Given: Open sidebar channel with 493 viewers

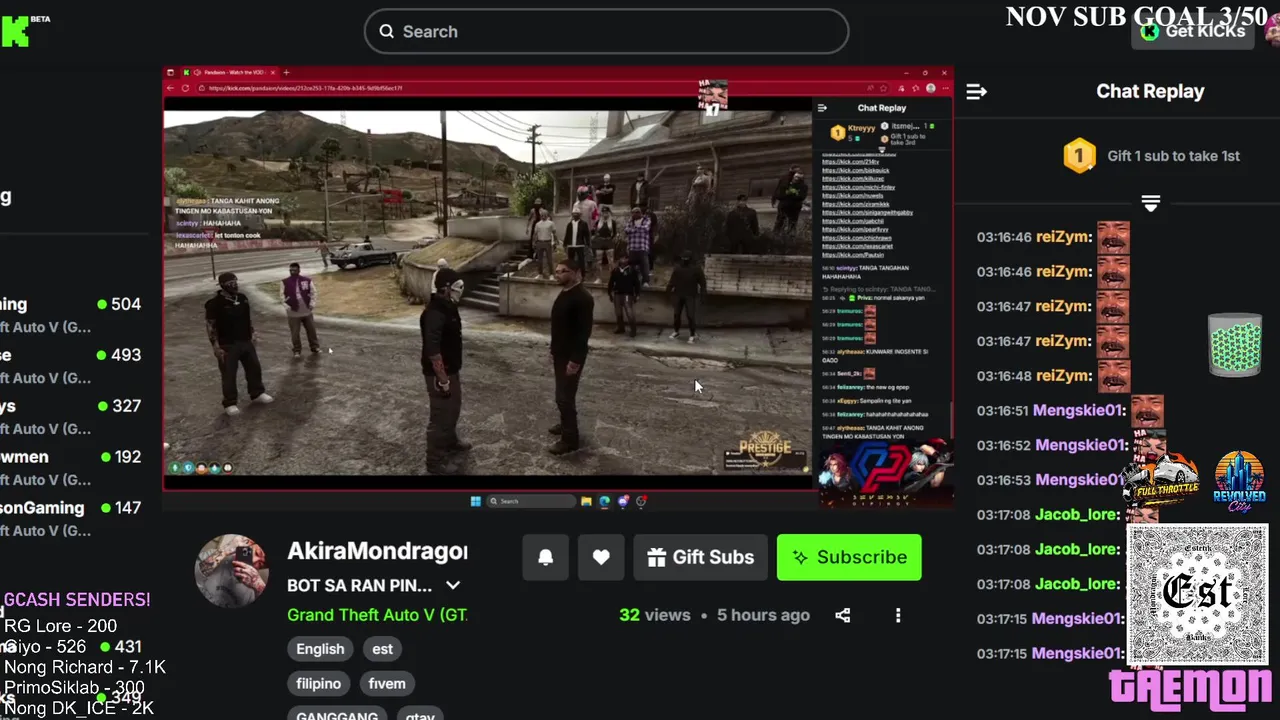Looking at the screenshot, I should (72, 366).
